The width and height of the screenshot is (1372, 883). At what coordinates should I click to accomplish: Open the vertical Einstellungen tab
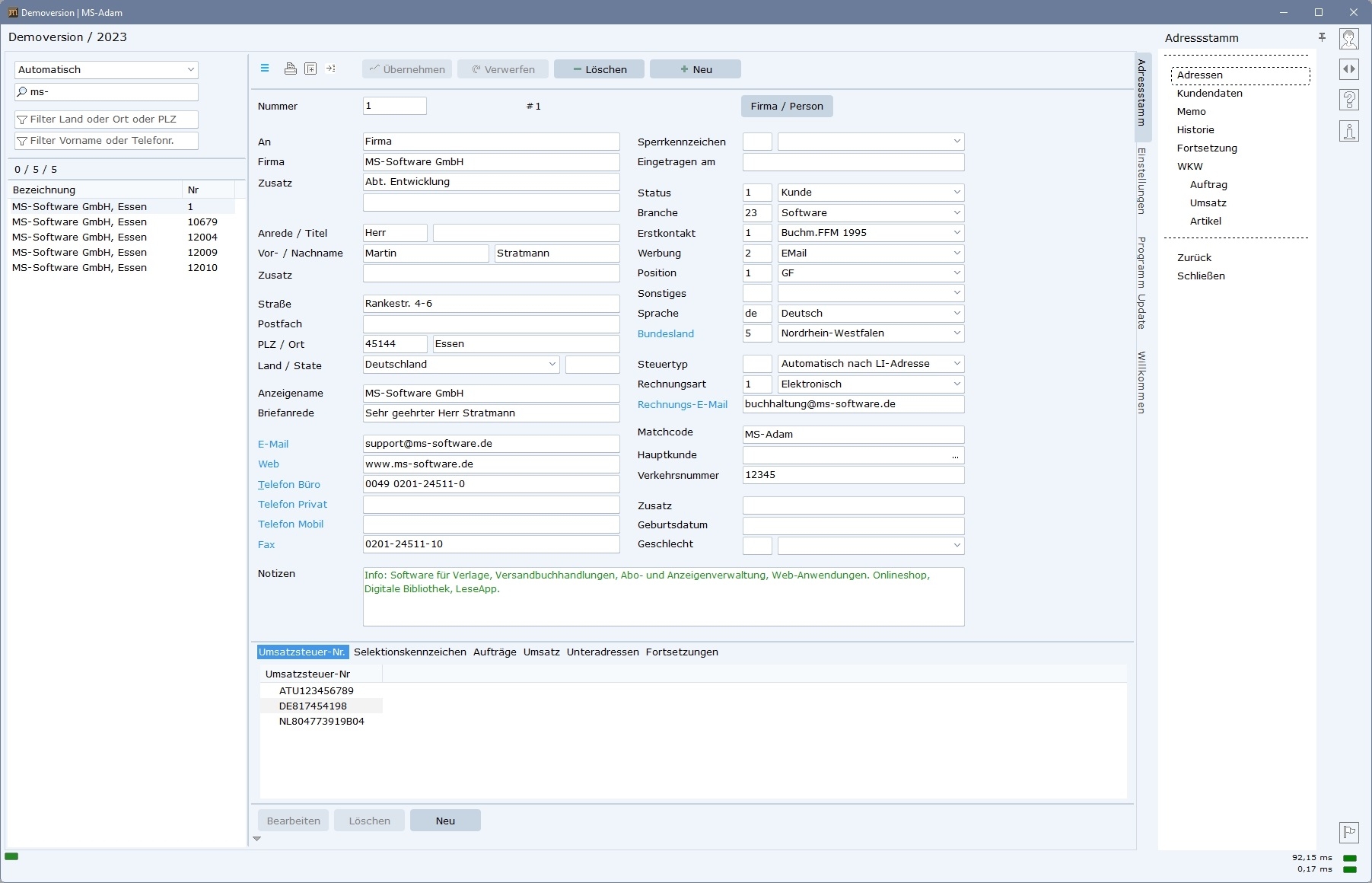point(1141,180)
